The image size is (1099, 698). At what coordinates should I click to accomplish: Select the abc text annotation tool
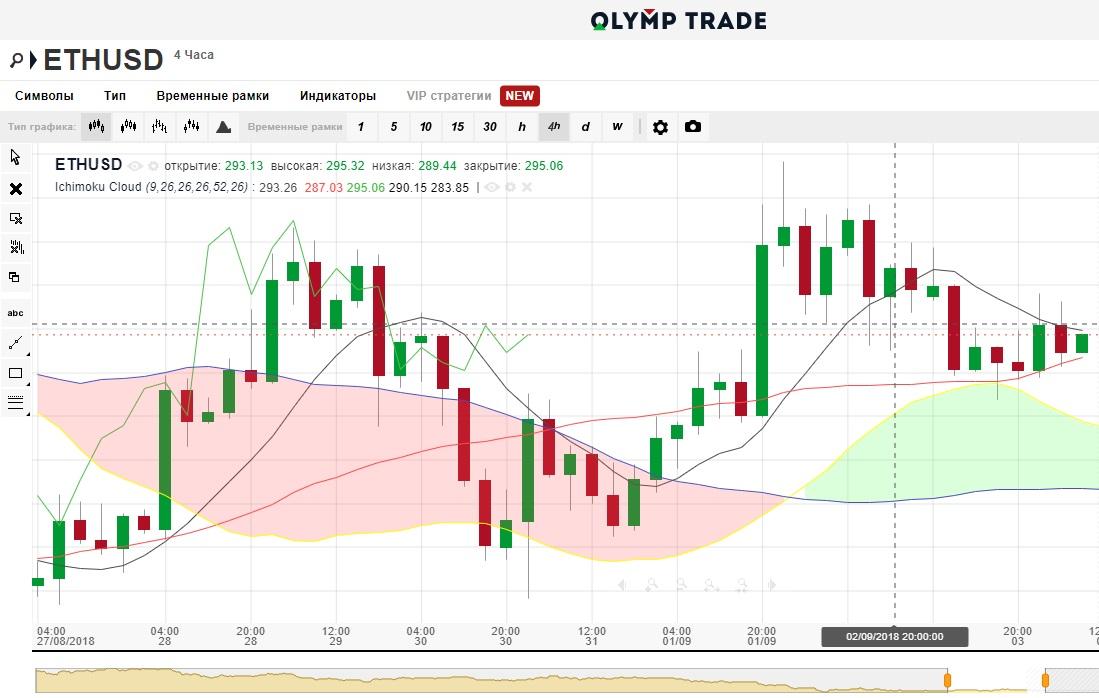point(15,313)
